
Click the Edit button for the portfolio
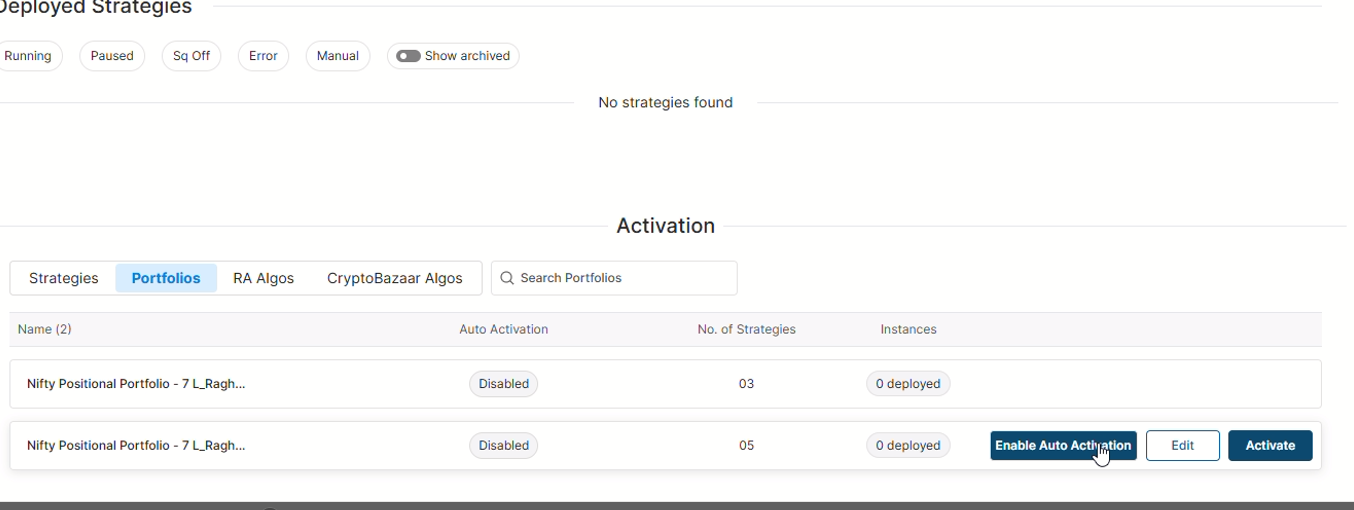click(1182, 445)
